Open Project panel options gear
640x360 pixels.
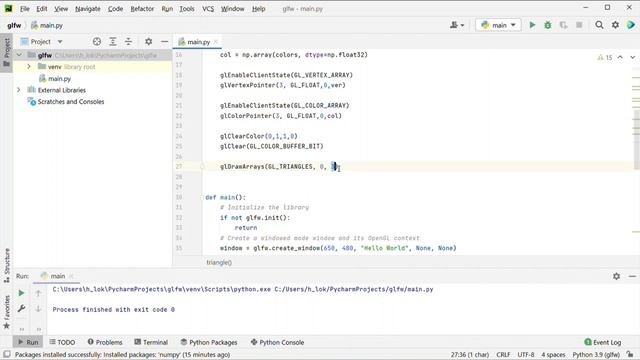(149, 42)
